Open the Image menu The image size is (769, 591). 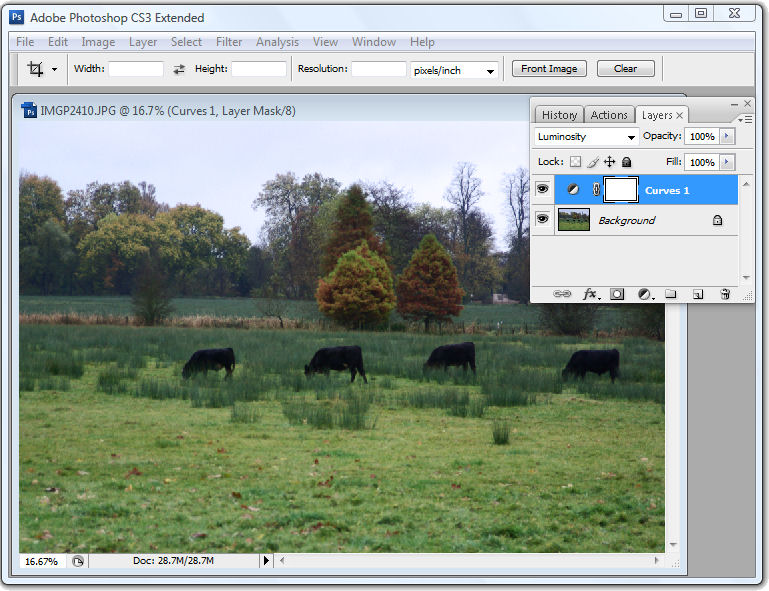[x=98, y=42]
